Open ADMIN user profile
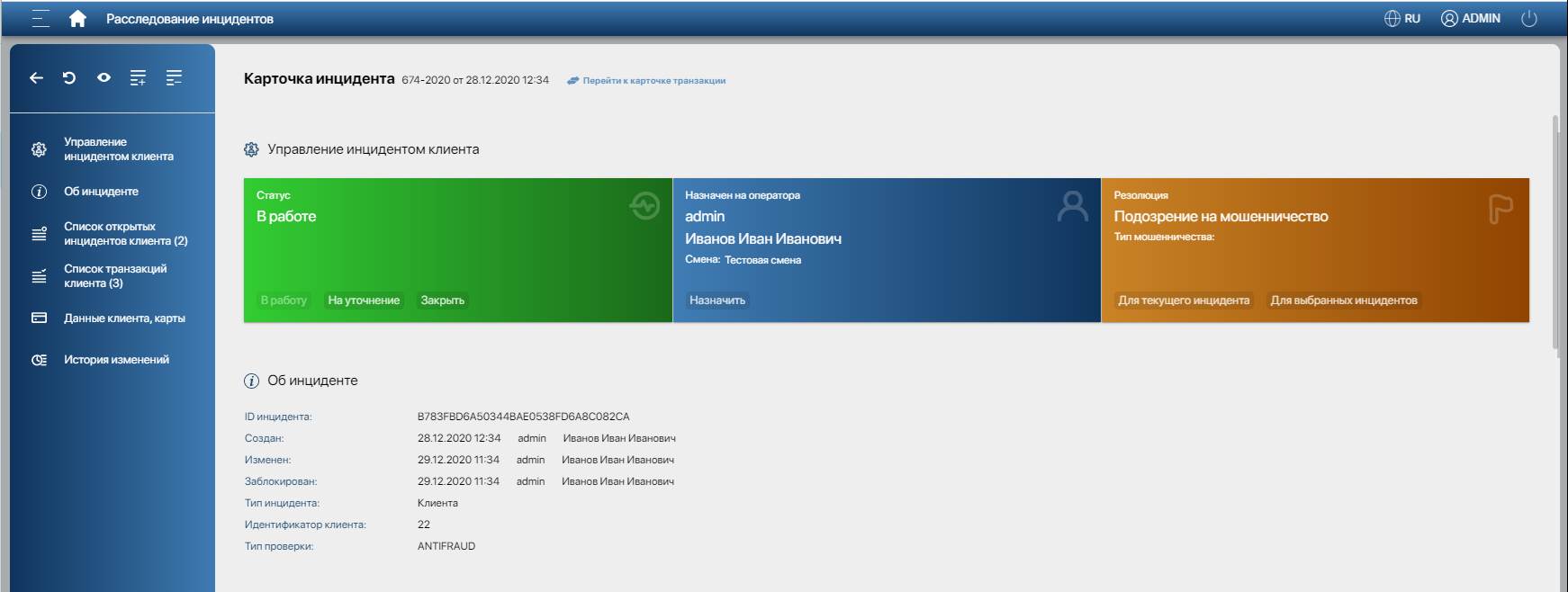Viewport: 1568px width, 592px height. pos(1471,18)
